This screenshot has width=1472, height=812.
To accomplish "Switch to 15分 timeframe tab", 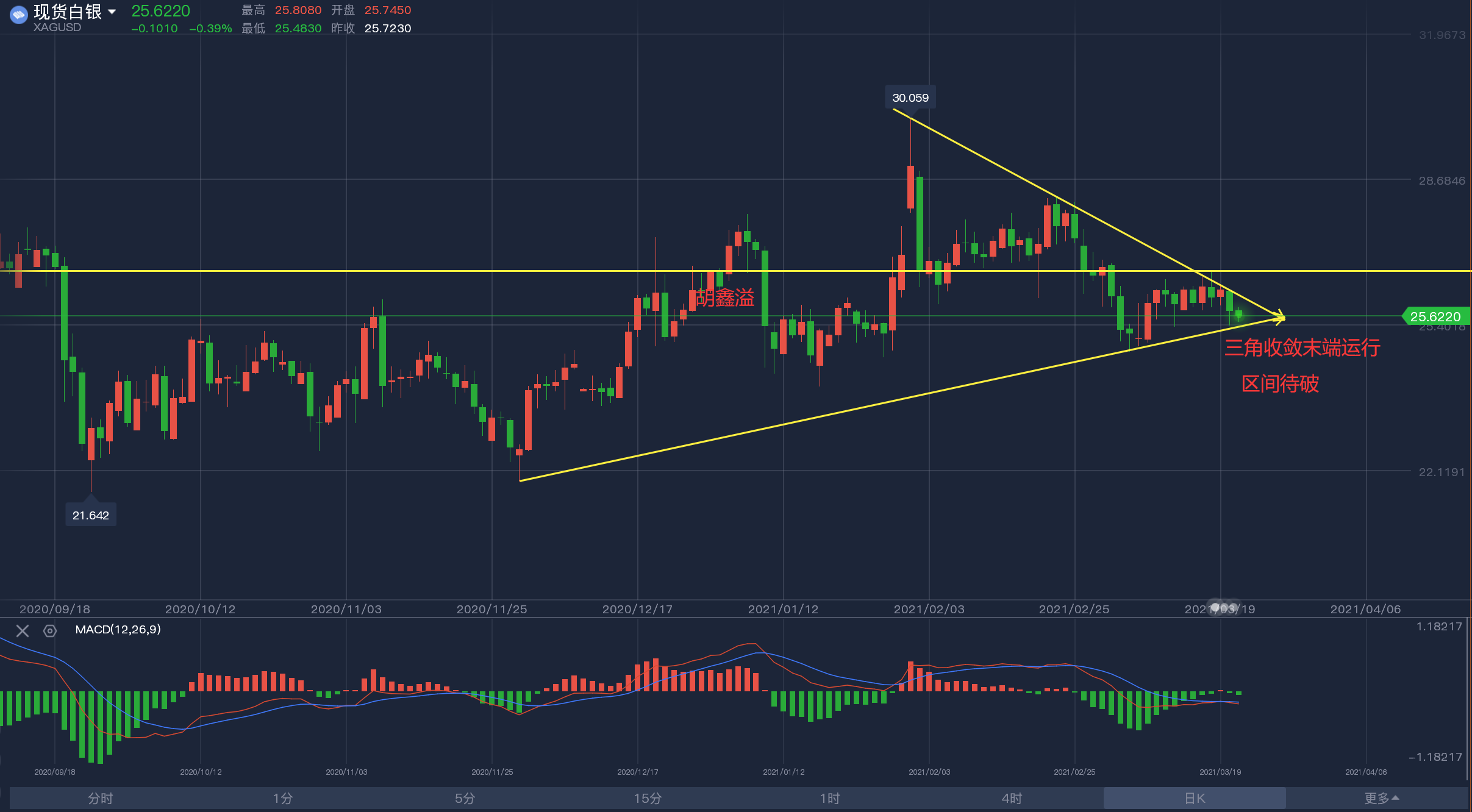I will click(x=648, y=798).
